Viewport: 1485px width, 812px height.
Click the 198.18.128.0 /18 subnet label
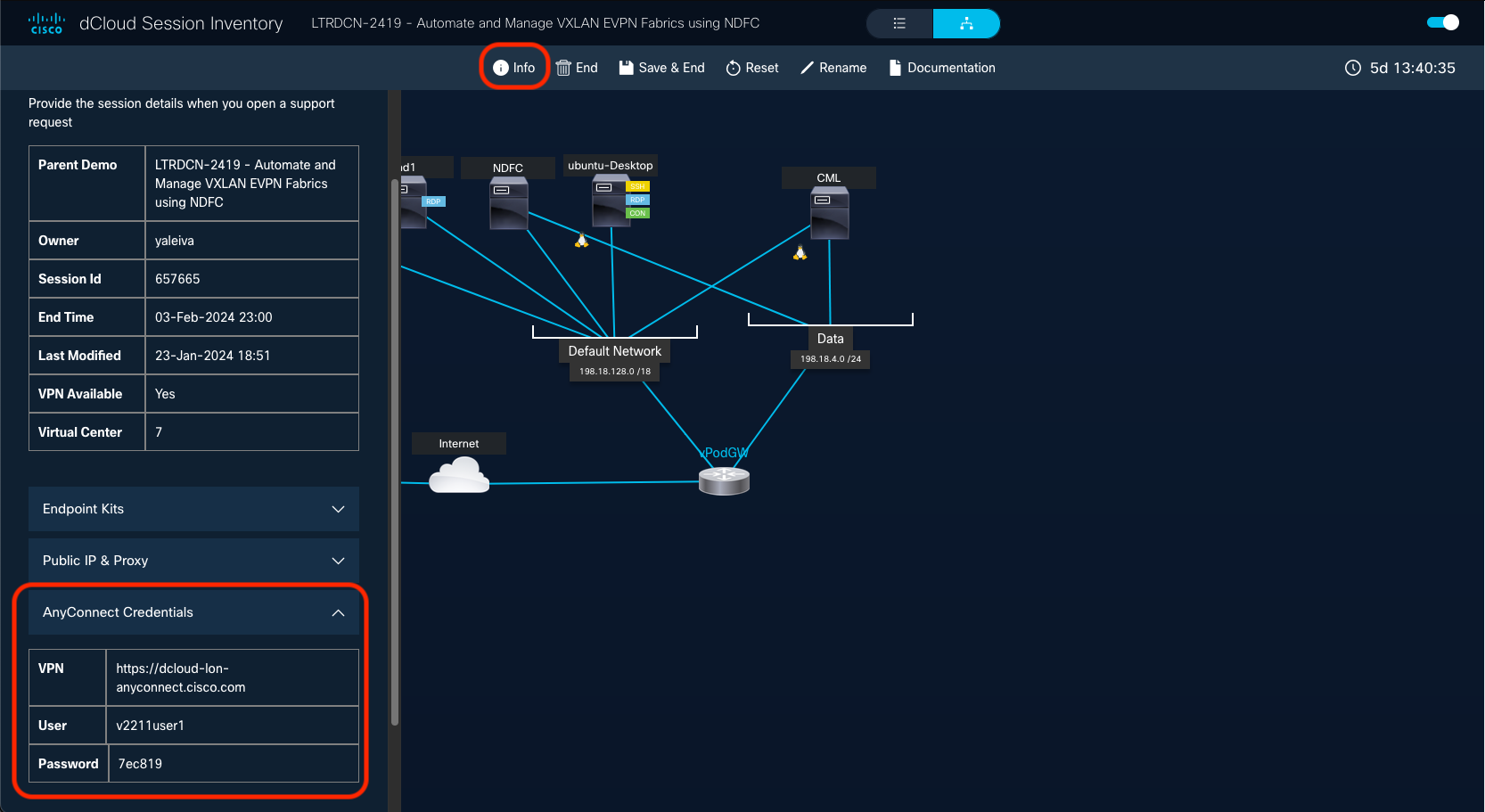(615, 372)
